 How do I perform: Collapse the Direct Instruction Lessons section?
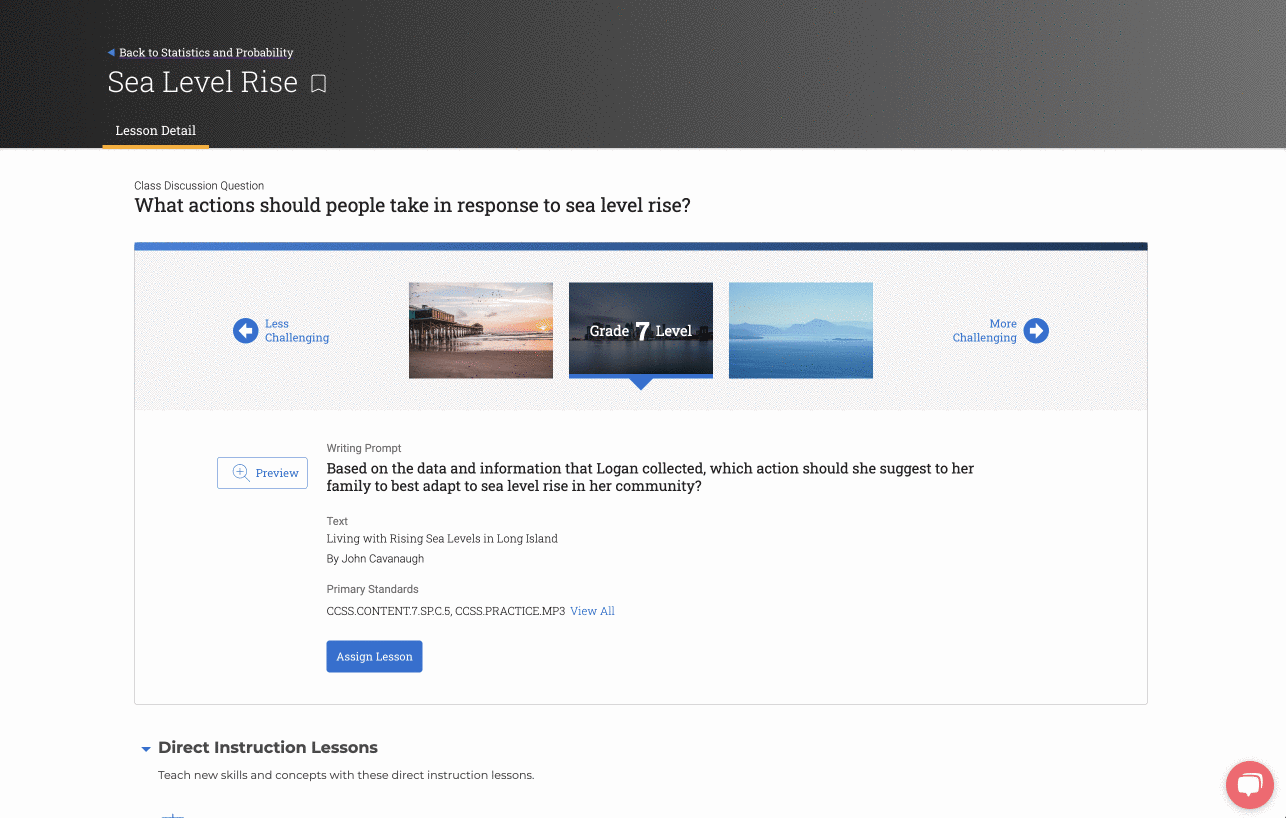[146, 748]
